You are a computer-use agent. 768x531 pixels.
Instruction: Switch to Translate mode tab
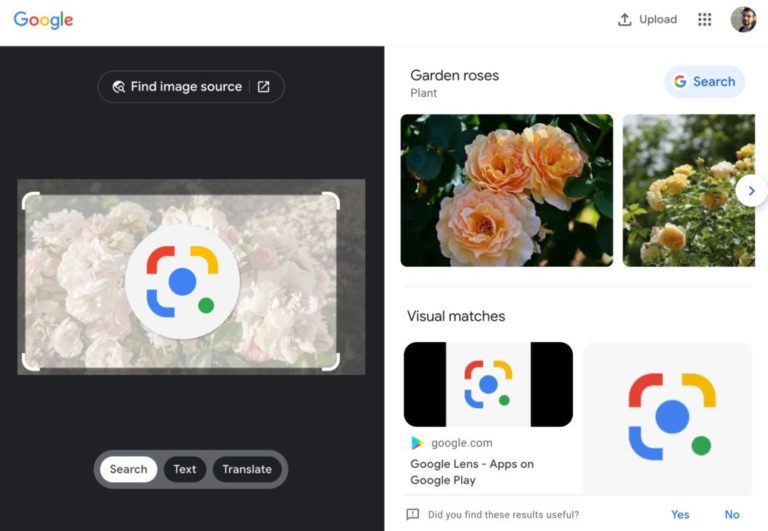[247, 469]
